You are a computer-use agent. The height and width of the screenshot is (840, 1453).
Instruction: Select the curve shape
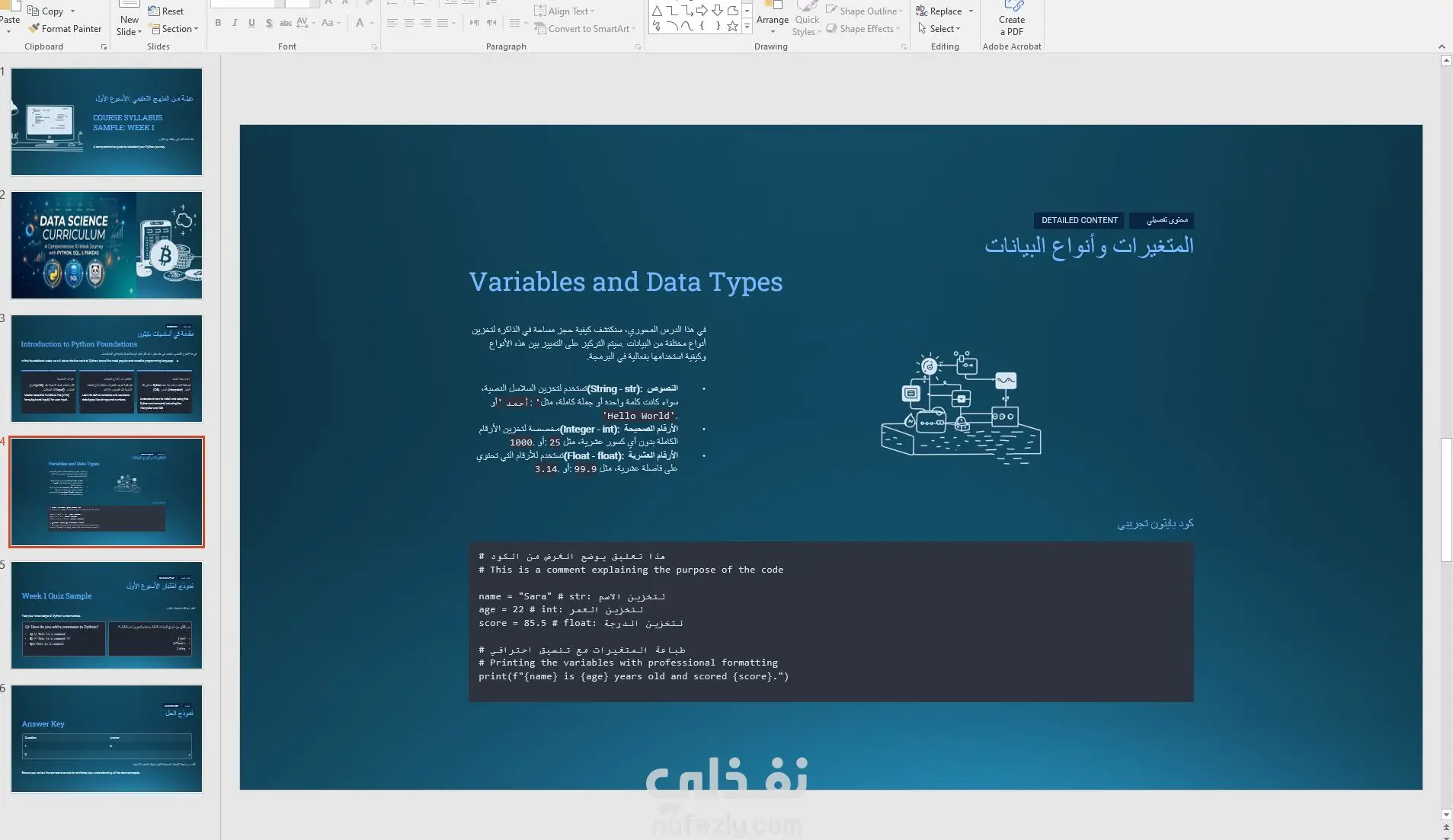687,26
